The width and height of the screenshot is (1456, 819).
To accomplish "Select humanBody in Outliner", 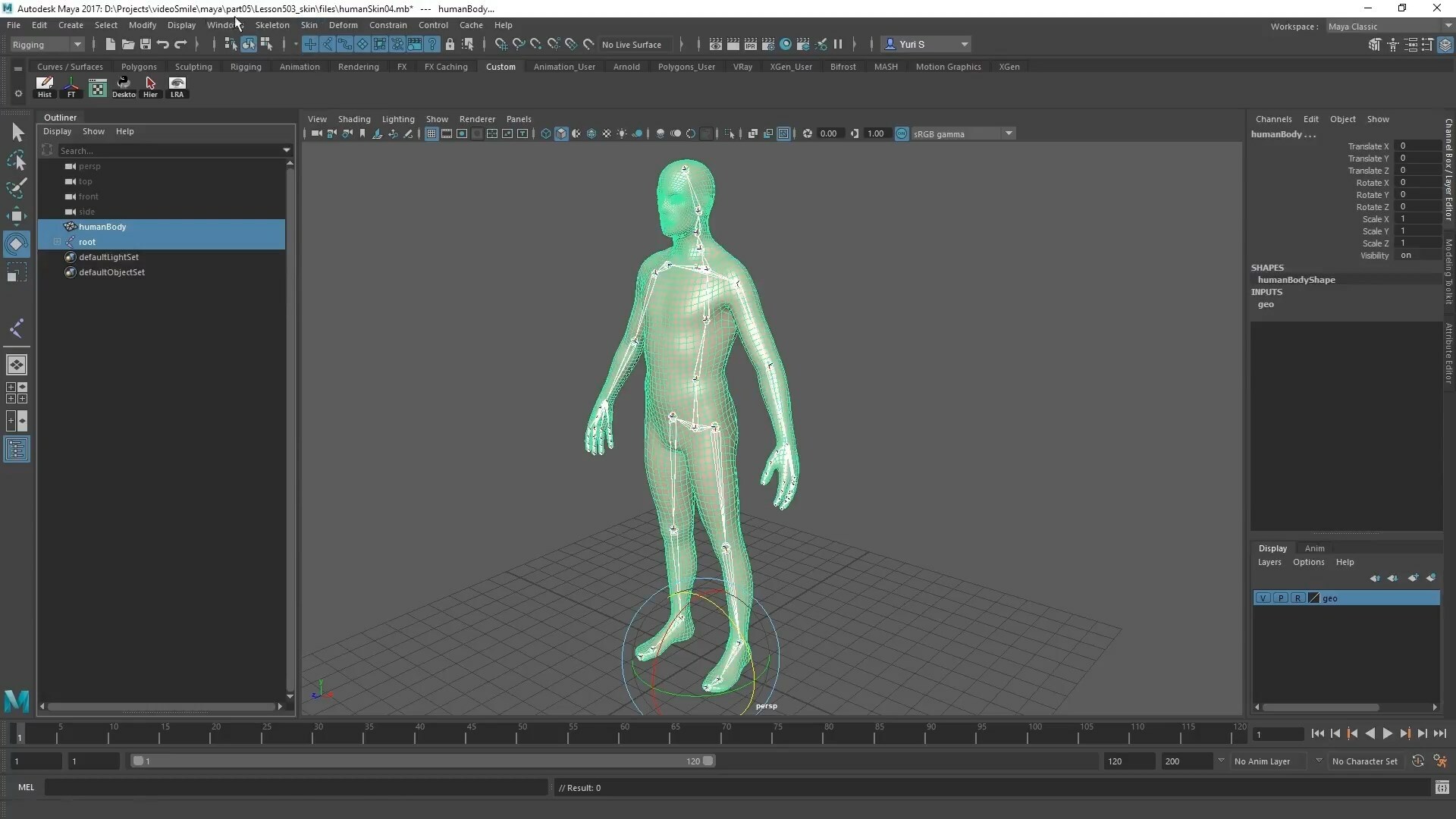I will click(x=102, y=227).
